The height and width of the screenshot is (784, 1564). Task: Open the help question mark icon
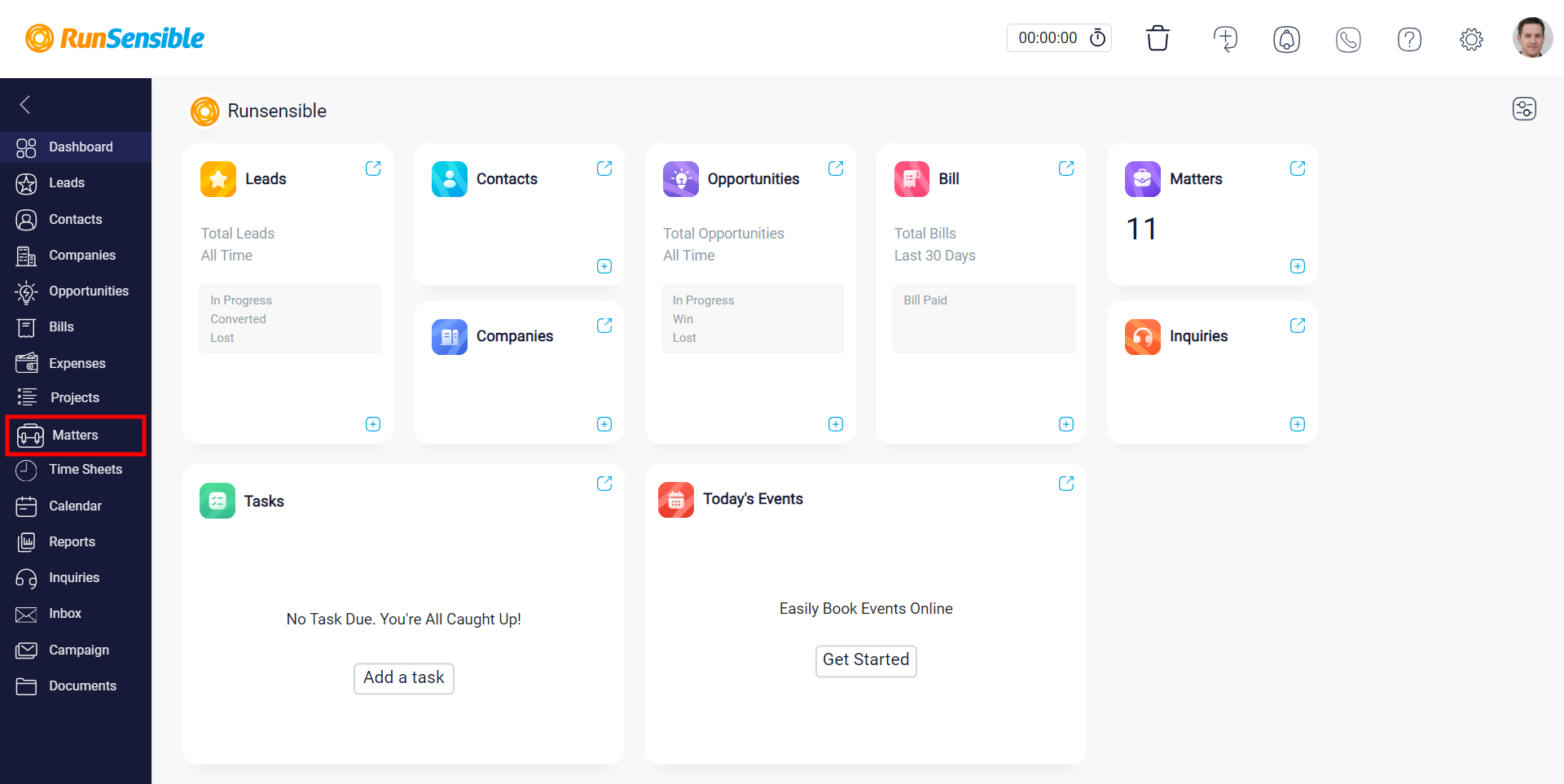1409,39
